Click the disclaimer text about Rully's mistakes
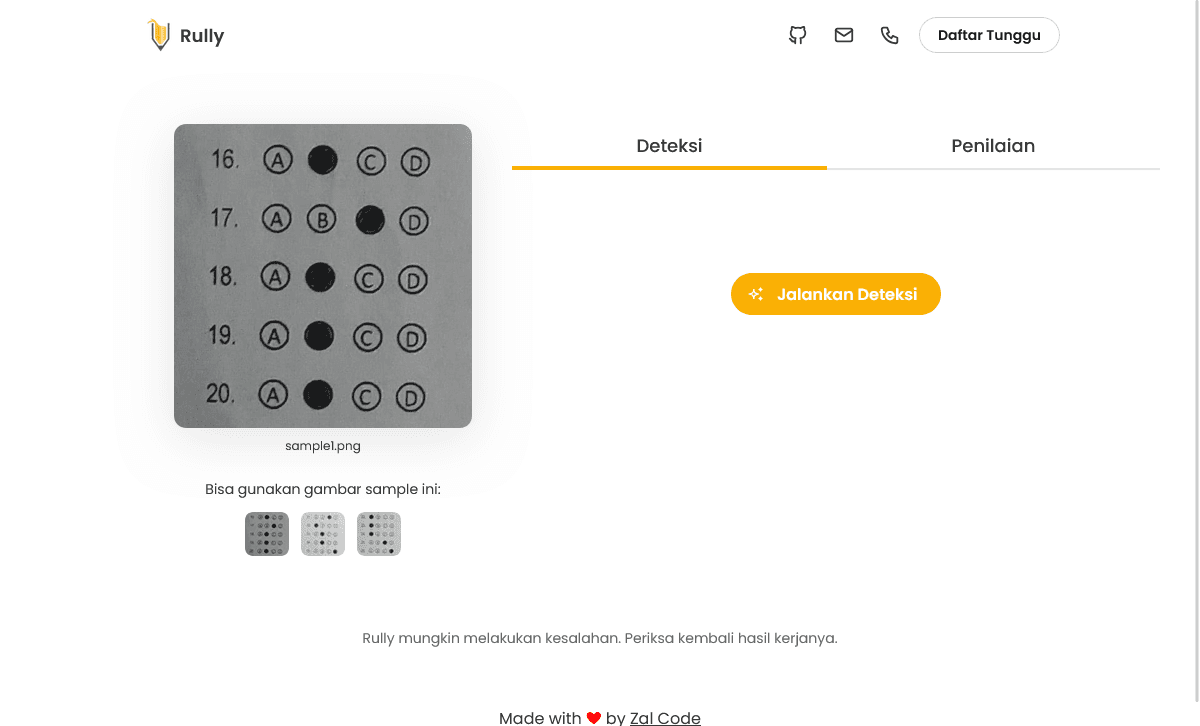1200x726 pixels. pyautogui.click(x=600, y=638)
